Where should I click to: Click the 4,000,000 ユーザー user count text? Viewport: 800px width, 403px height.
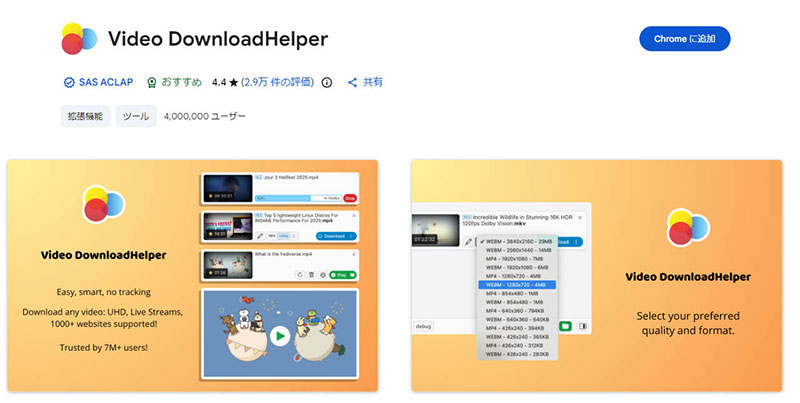click(x=205, y=116)
